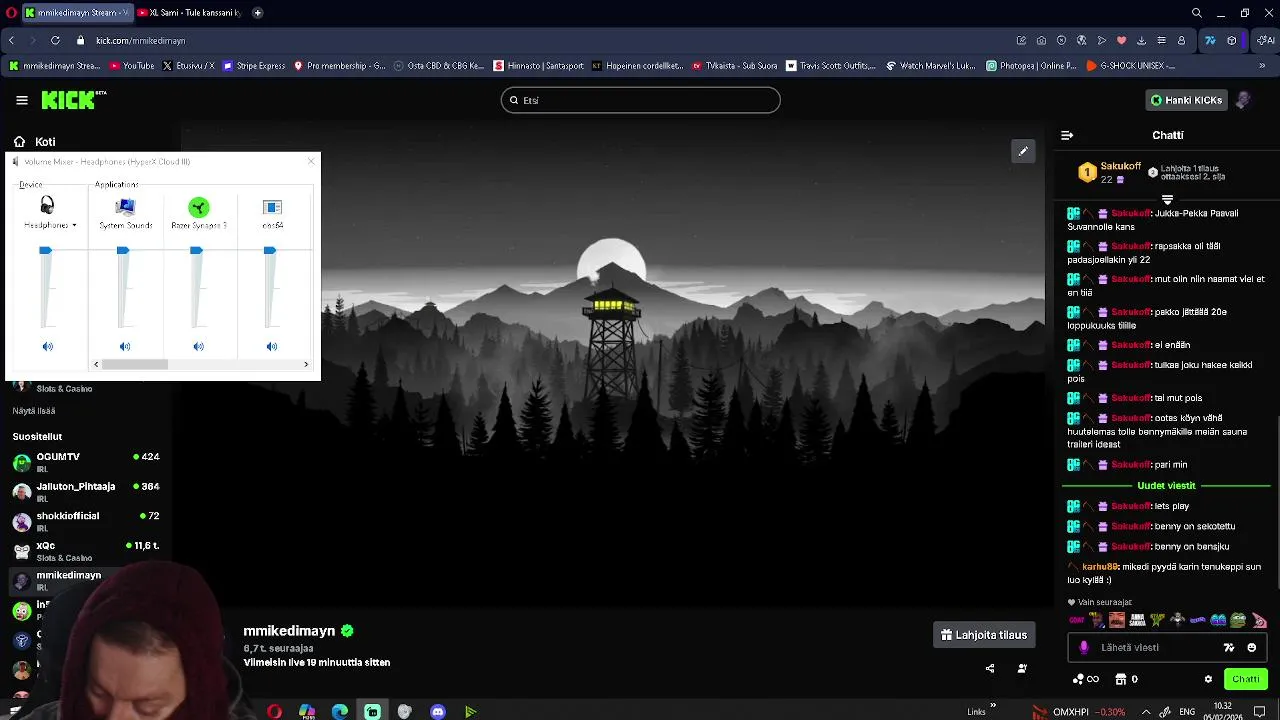The height and width of the screenshot is (720, 1280).
Task: Mute the fourth application in Volume Mixer
Action: pos(272,346)
